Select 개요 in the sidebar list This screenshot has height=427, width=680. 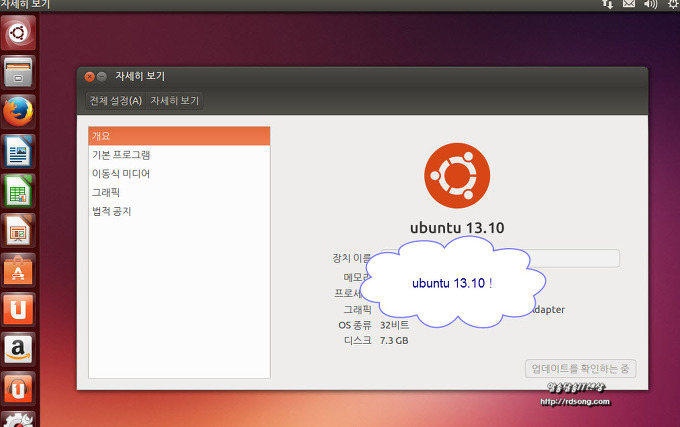[x=179, y=136]
